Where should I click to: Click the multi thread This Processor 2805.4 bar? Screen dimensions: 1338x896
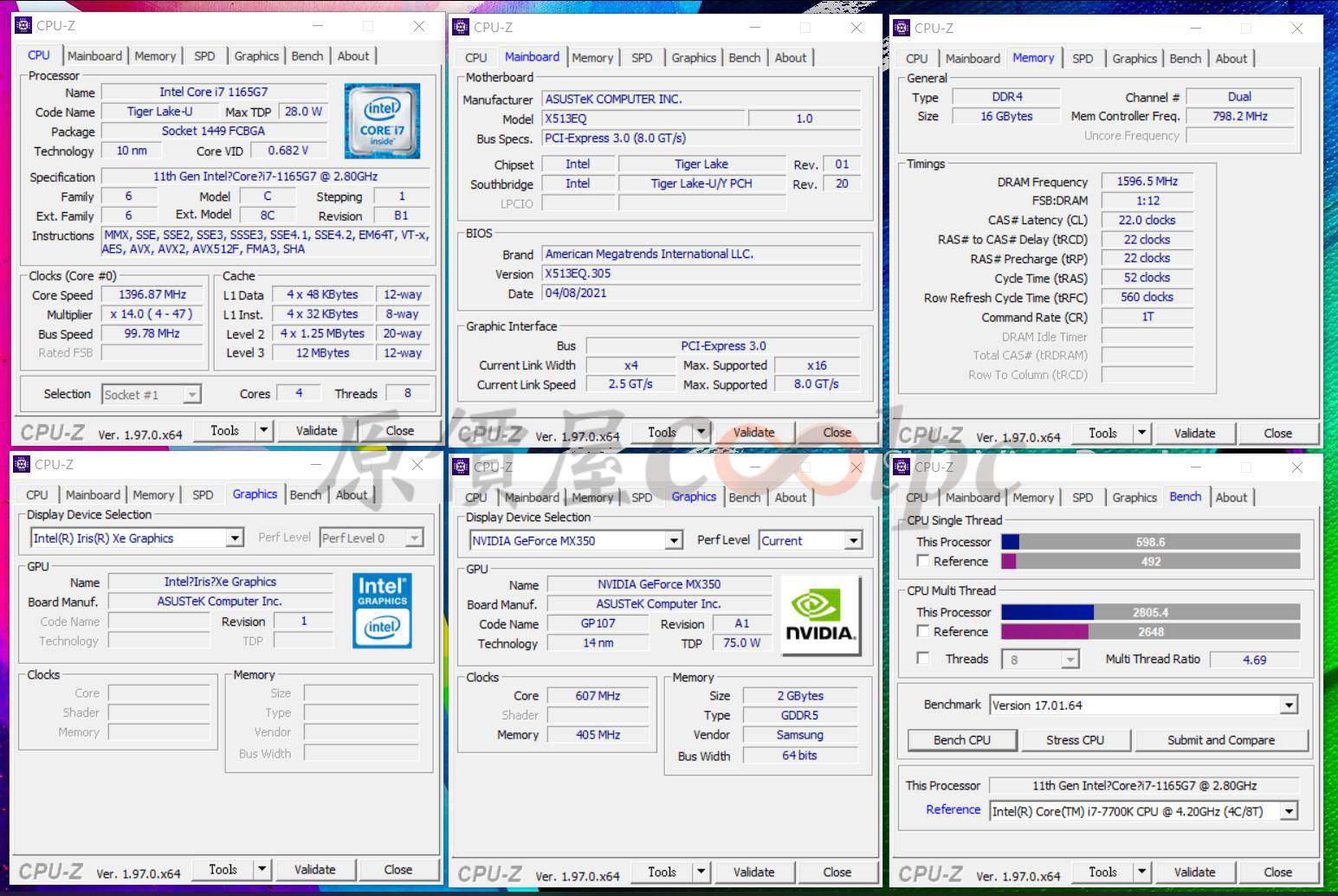pyautogui.click(x=1150, y=612)
